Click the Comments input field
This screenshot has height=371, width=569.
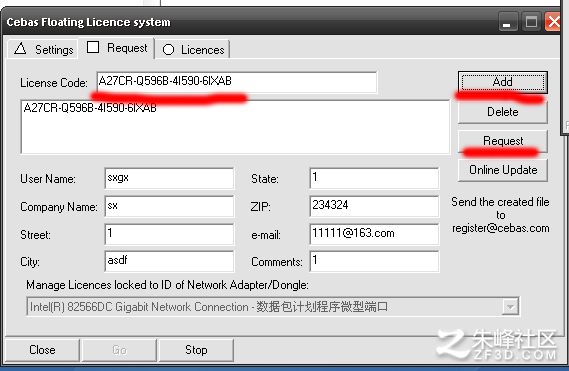tap(374, 261)
